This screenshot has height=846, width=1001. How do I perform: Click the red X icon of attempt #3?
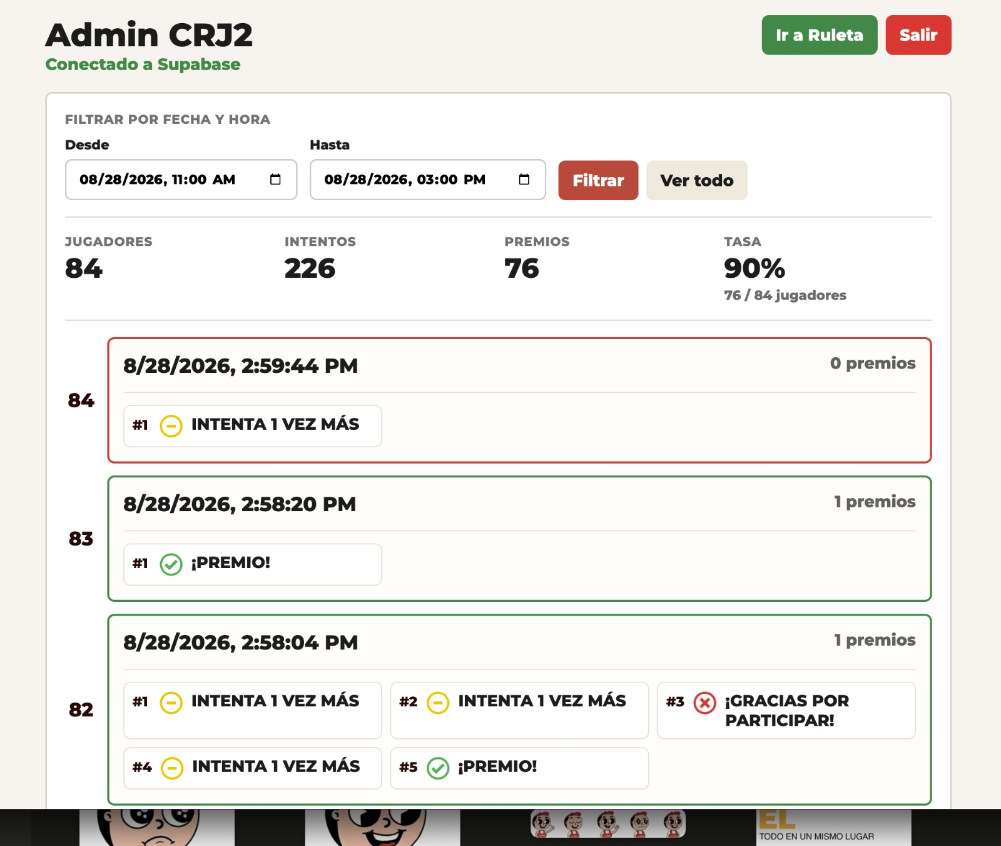[705, 702]
